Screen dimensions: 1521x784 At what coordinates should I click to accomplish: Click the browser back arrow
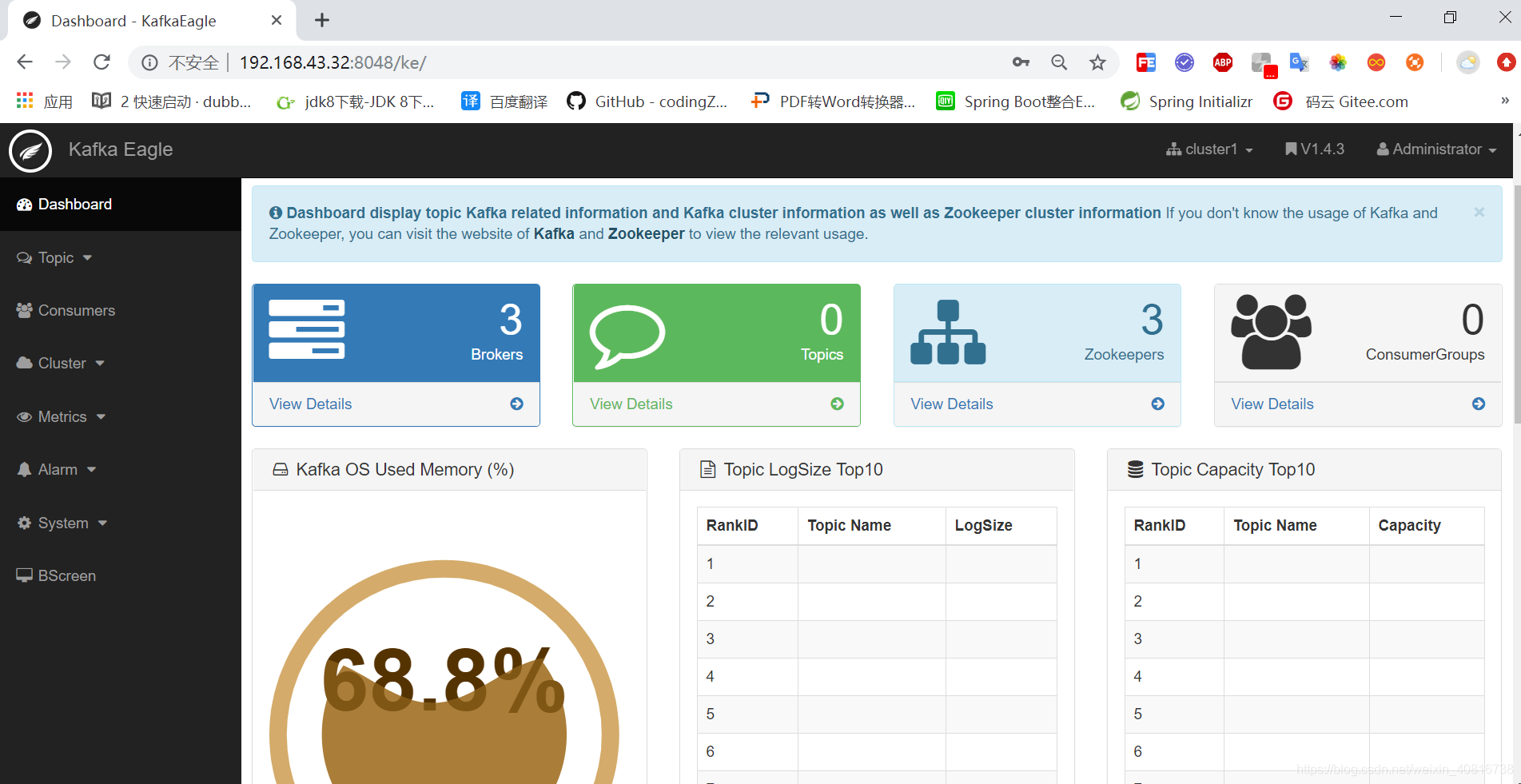pos(25,62)
